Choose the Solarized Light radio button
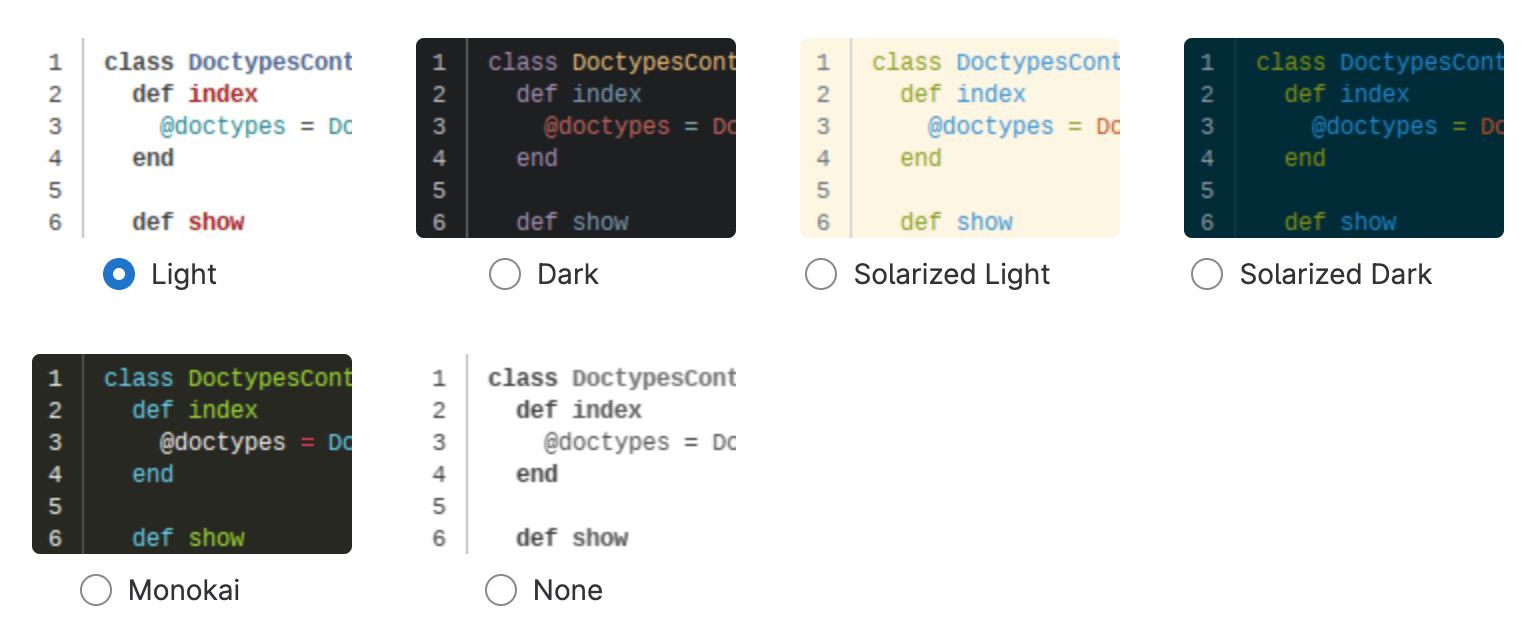The image size is (1540, 640). [x=821, y=274]
